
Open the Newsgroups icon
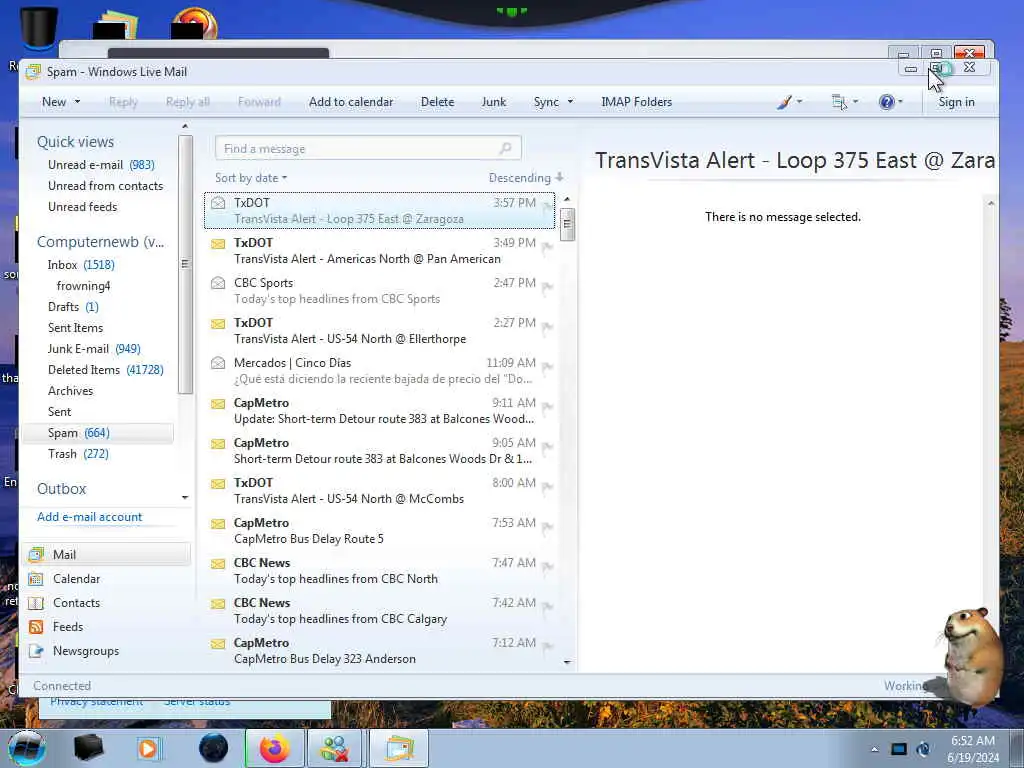tap(36, 651)
